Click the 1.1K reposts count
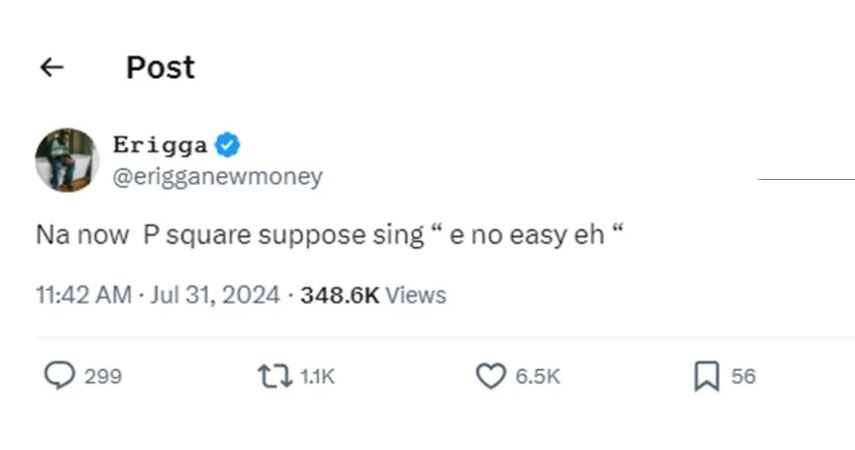 tap(317, 377)
